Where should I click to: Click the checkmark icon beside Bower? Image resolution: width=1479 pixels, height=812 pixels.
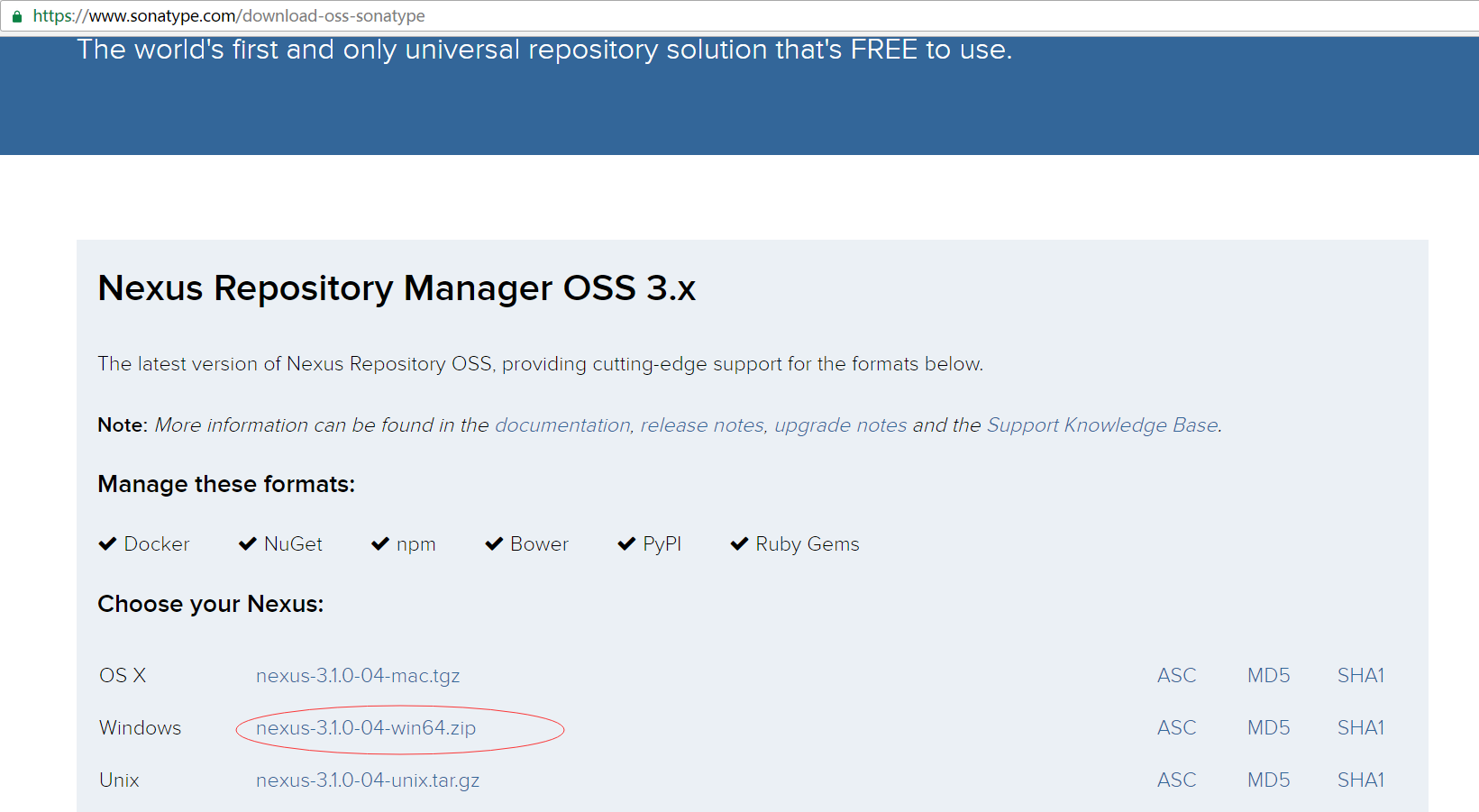(494, 543)
